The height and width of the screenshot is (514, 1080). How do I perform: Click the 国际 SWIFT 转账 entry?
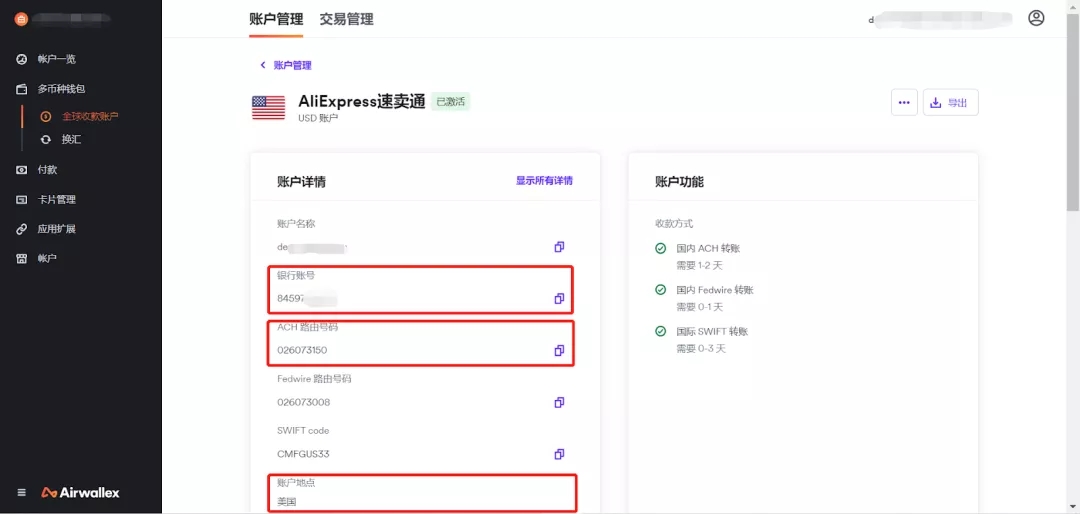point(712,331)
